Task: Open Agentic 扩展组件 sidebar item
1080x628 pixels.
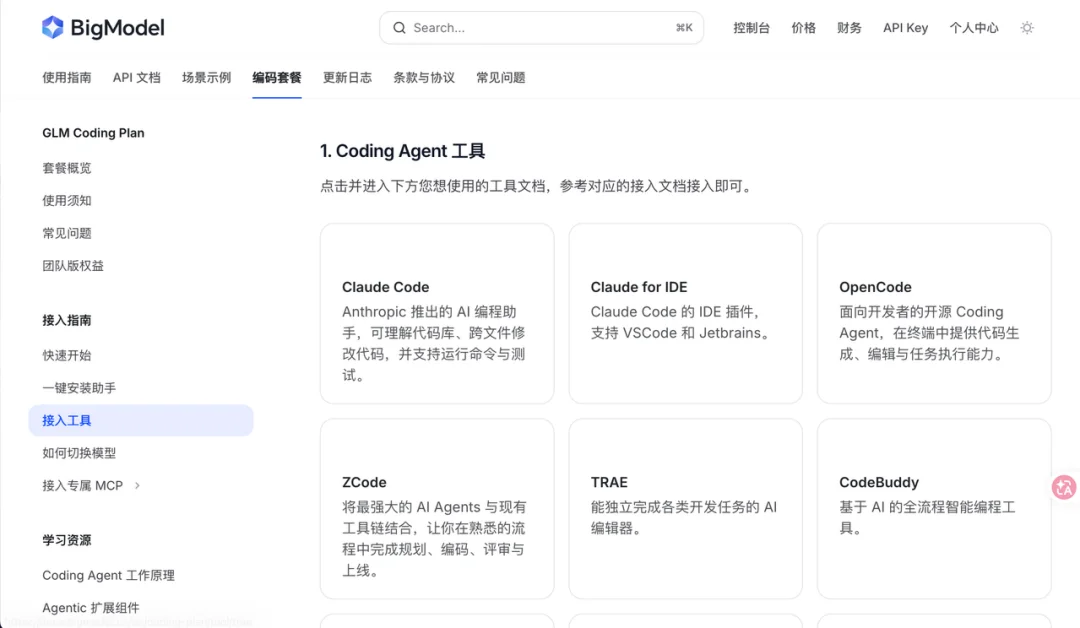Action: (91, 607)
